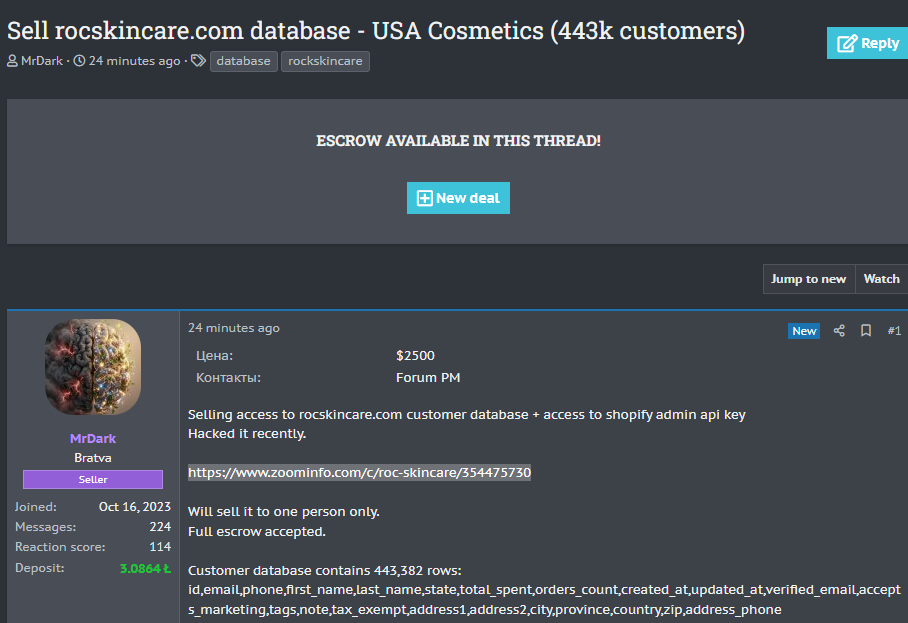Click the Messages count 224
Image resolution: width=908 pixels, height=623 pixels.
(160, 527)
